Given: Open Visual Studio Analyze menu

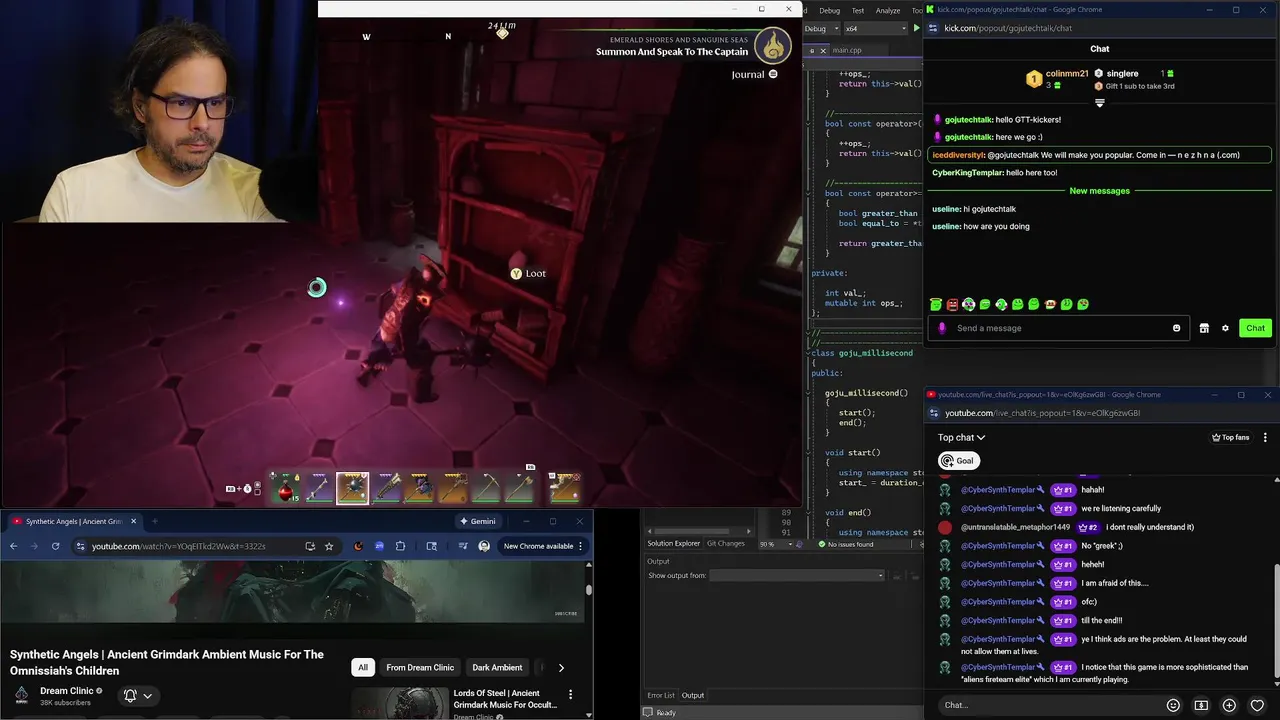Looking at the screenshot, I should coord(888,10).
